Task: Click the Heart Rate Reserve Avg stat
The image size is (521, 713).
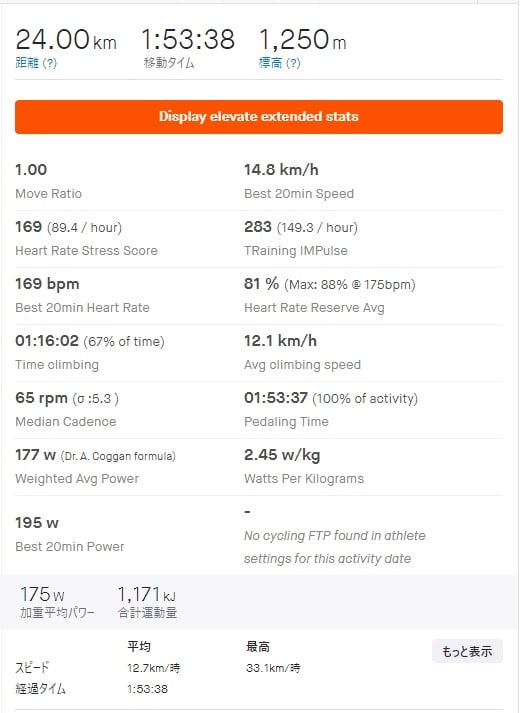Action: [x=330, y=296]
